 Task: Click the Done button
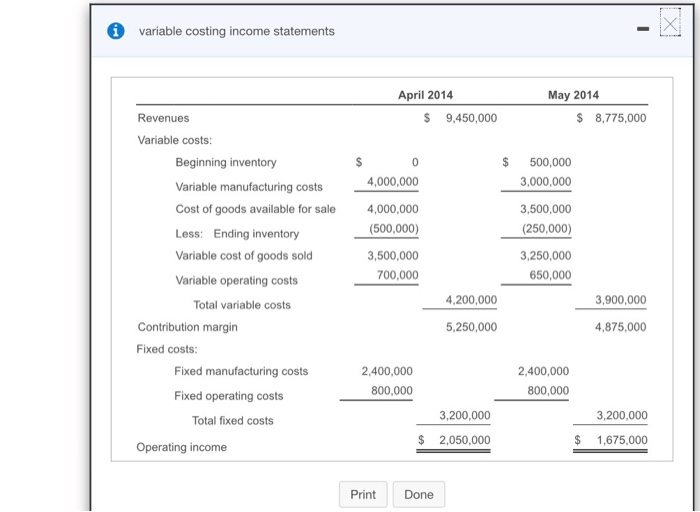419,494
